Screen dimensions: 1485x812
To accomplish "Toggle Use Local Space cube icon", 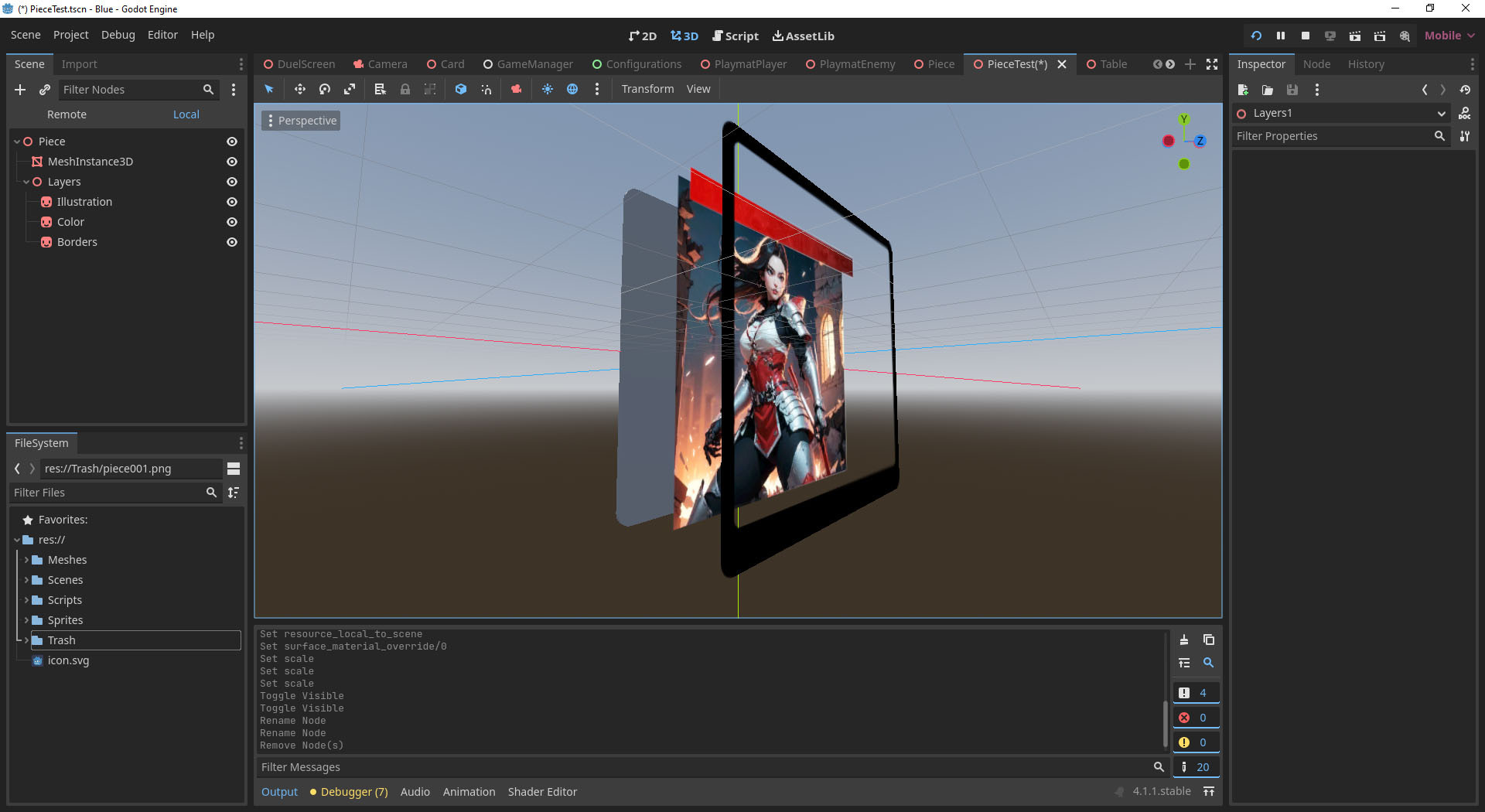I will pyautogui.click(x=461, y=89).
